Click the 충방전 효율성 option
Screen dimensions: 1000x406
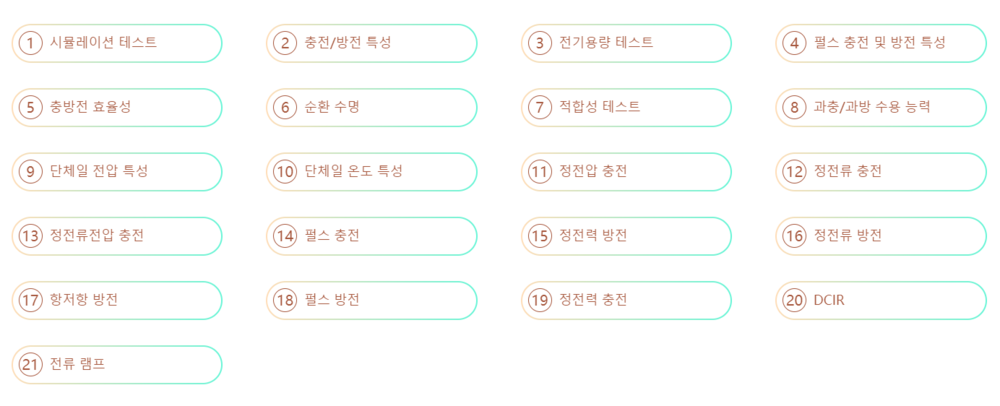pyautogui.click(x=116, y=107)
